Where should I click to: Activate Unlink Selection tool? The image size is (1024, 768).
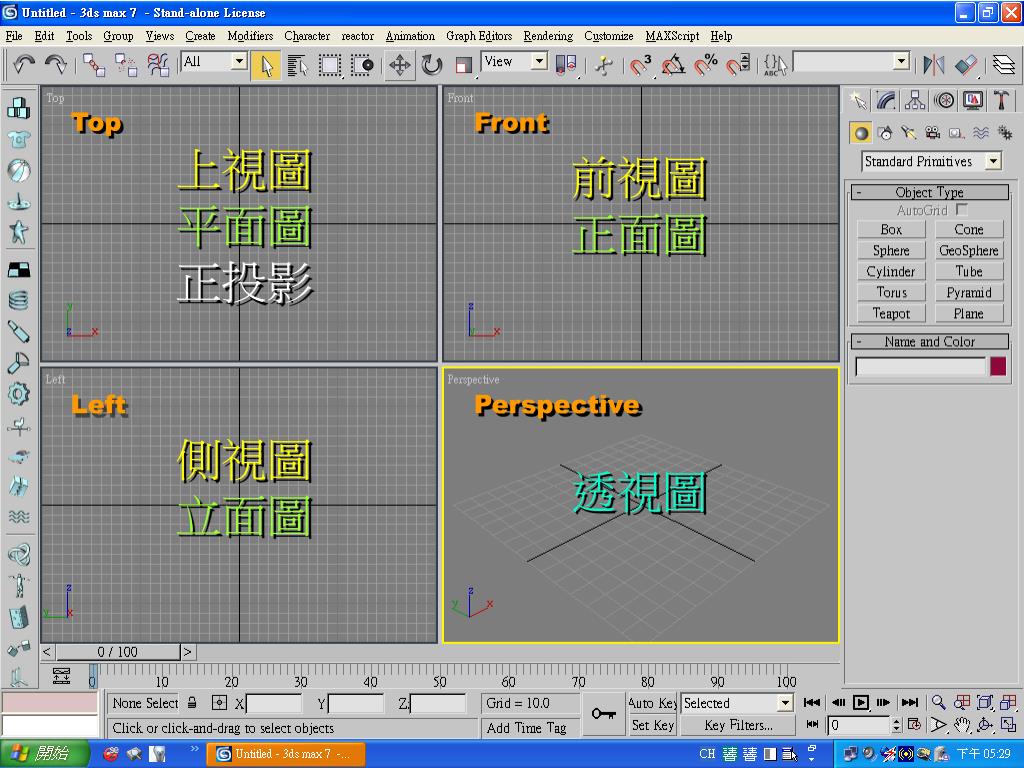coord(125,65)
